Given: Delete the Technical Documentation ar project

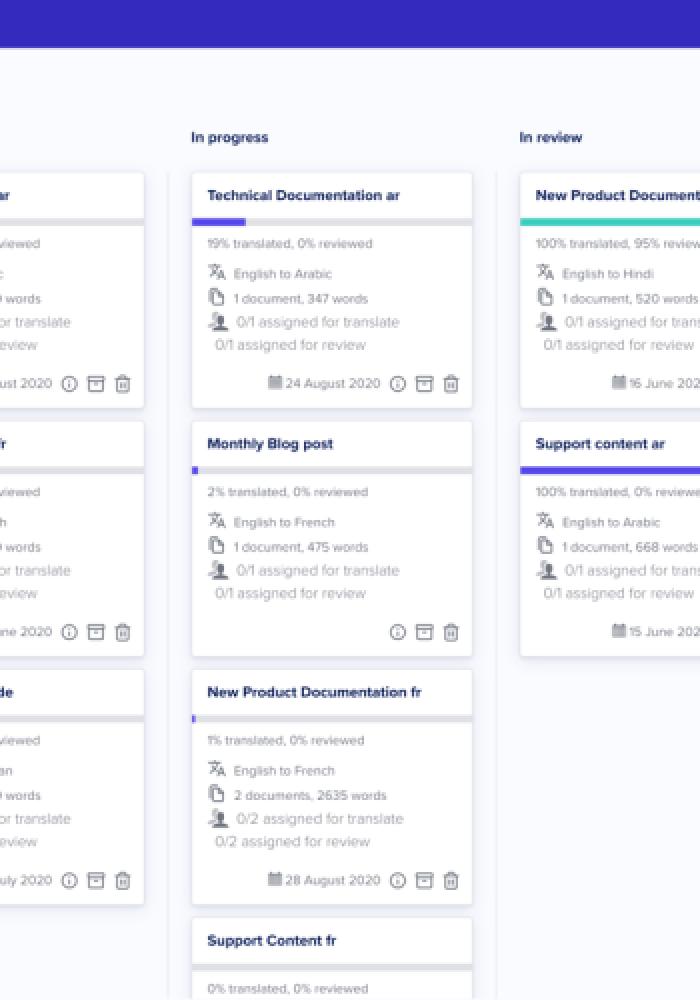Looking at the screenshot, I should pyautogui.click(x=451, y=384).
